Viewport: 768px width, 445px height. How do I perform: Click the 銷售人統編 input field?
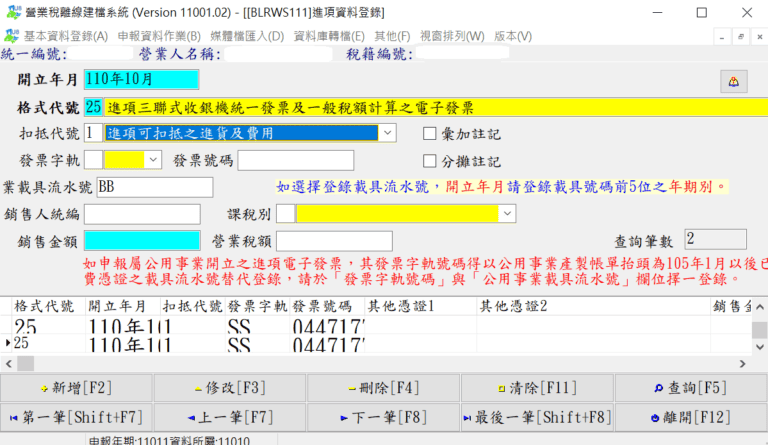click(142, 214)
